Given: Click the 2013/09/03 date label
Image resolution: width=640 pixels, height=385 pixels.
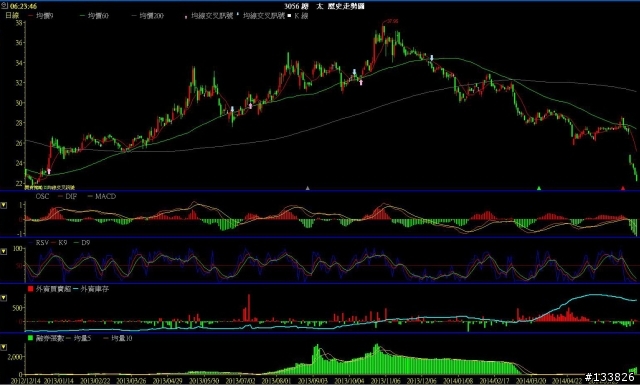Looking at the screenshot, I should pos(313,381).
